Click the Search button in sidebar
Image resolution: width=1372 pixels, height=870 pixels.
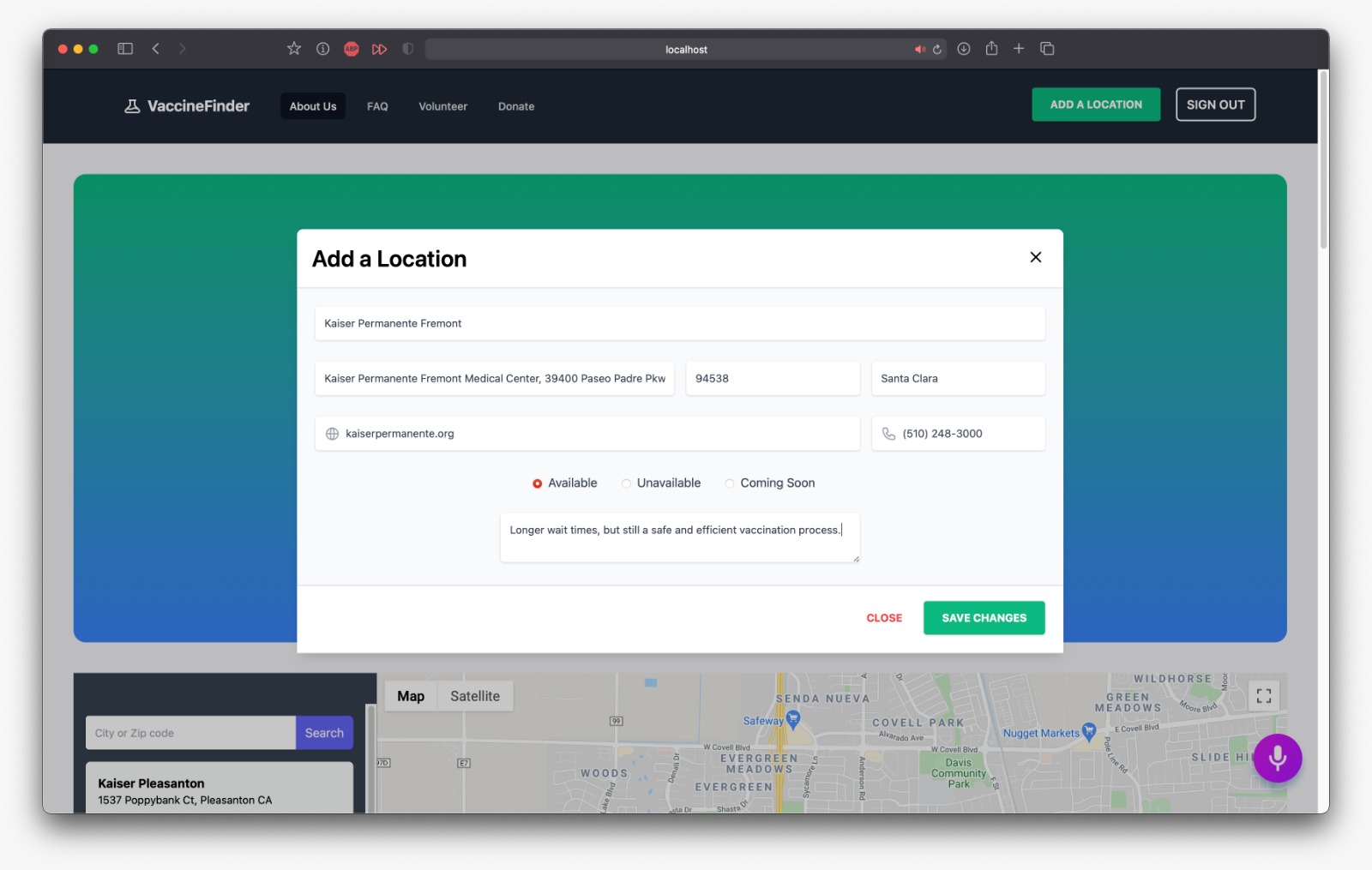[x=324, y=733]
